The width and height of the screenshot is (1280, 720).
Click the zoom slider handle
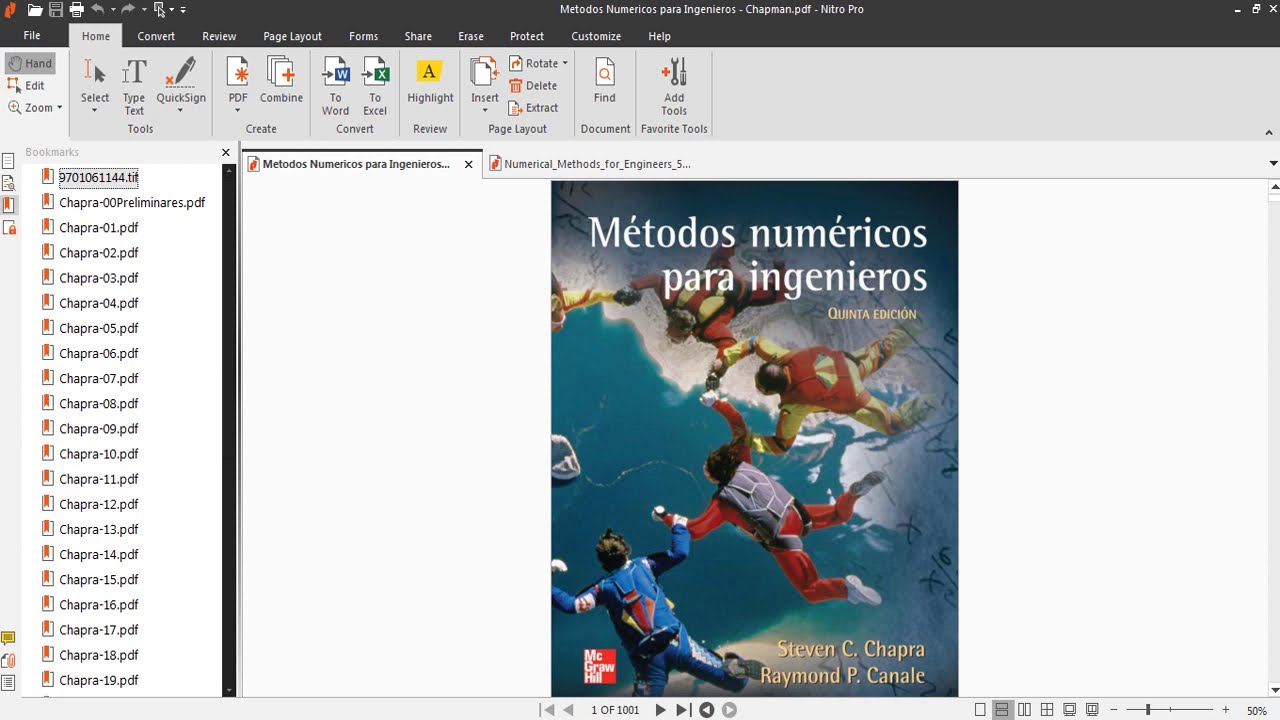click(1148, 710)
